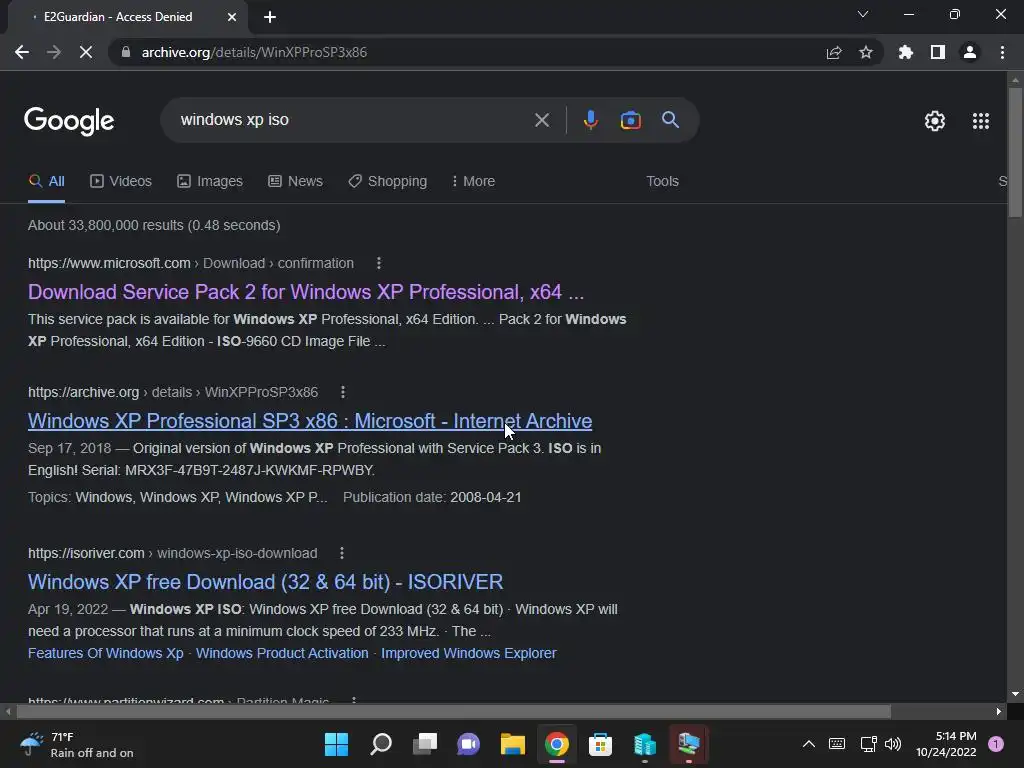Open the notification badge in tray

coord(996,744)
